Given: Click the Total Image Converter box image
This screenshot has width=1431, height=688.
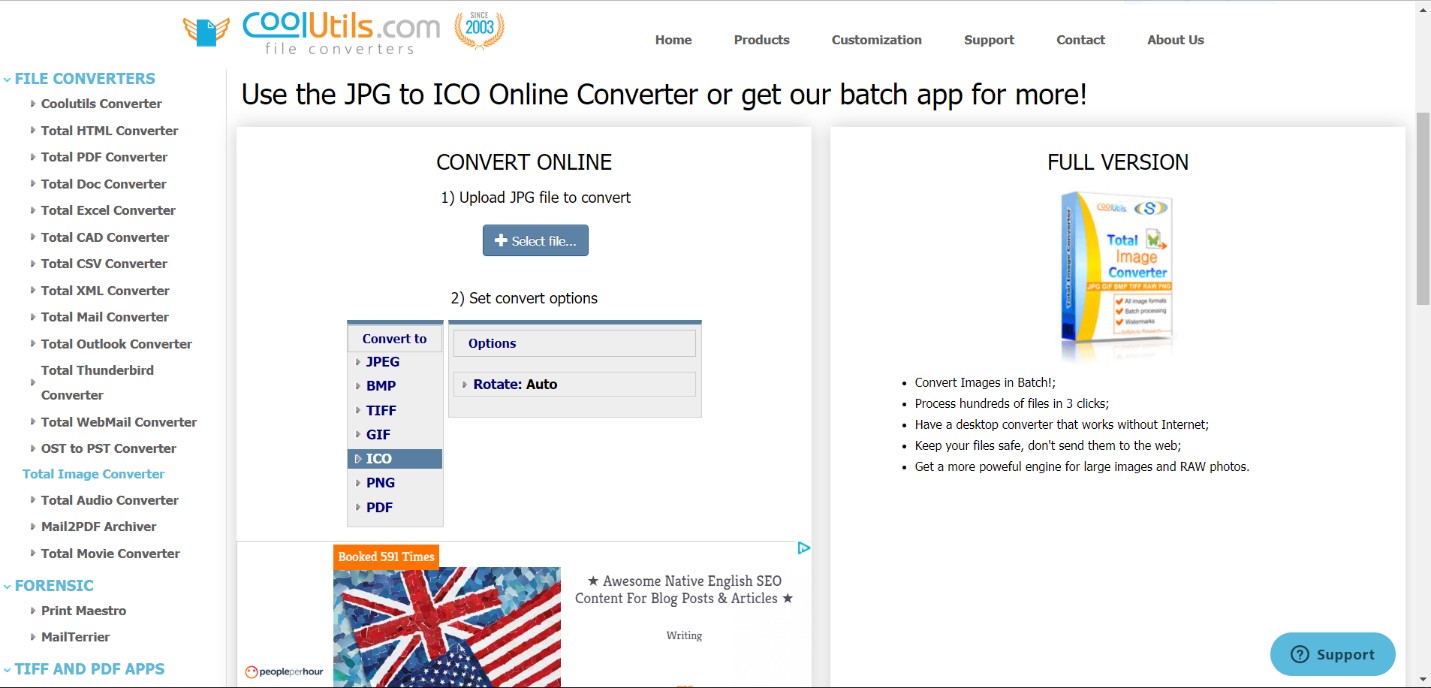Looking at the screenshot, I should point(1117,274).
